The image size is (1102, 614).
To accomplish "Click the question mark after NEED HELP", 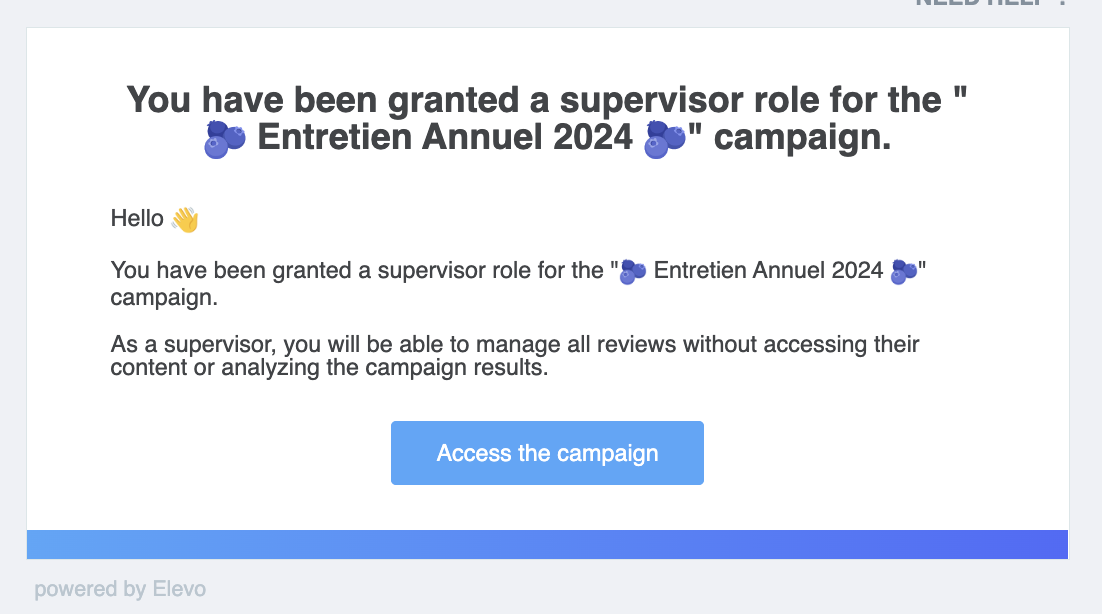I will [x=1062, y=3].
